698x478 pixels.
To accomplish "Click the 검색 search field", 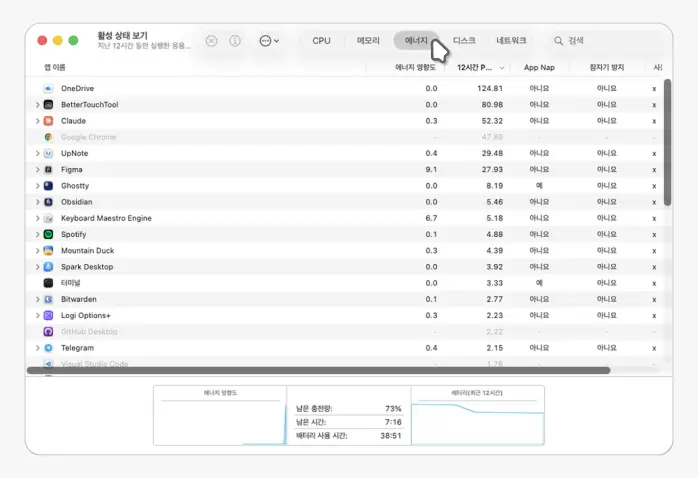I will click(x=605, y=41).
